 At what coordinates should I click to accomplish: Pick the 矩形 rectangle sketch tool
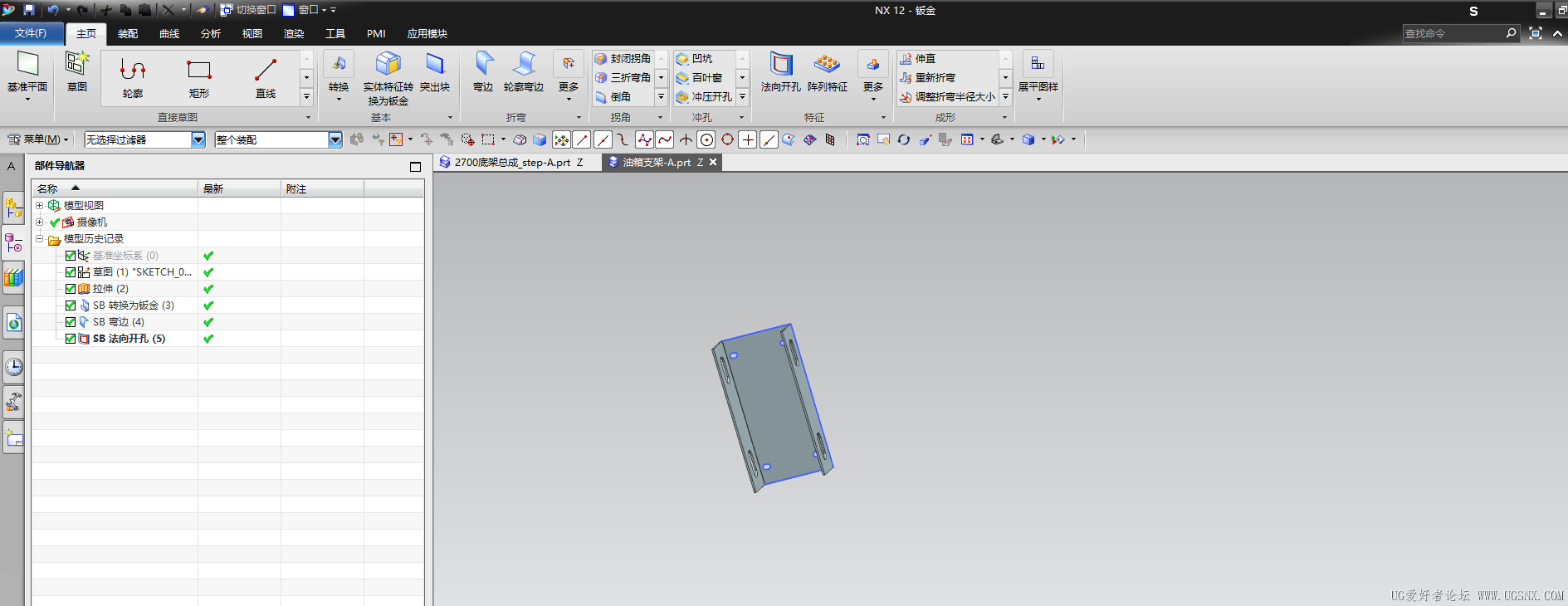(199, 77)
